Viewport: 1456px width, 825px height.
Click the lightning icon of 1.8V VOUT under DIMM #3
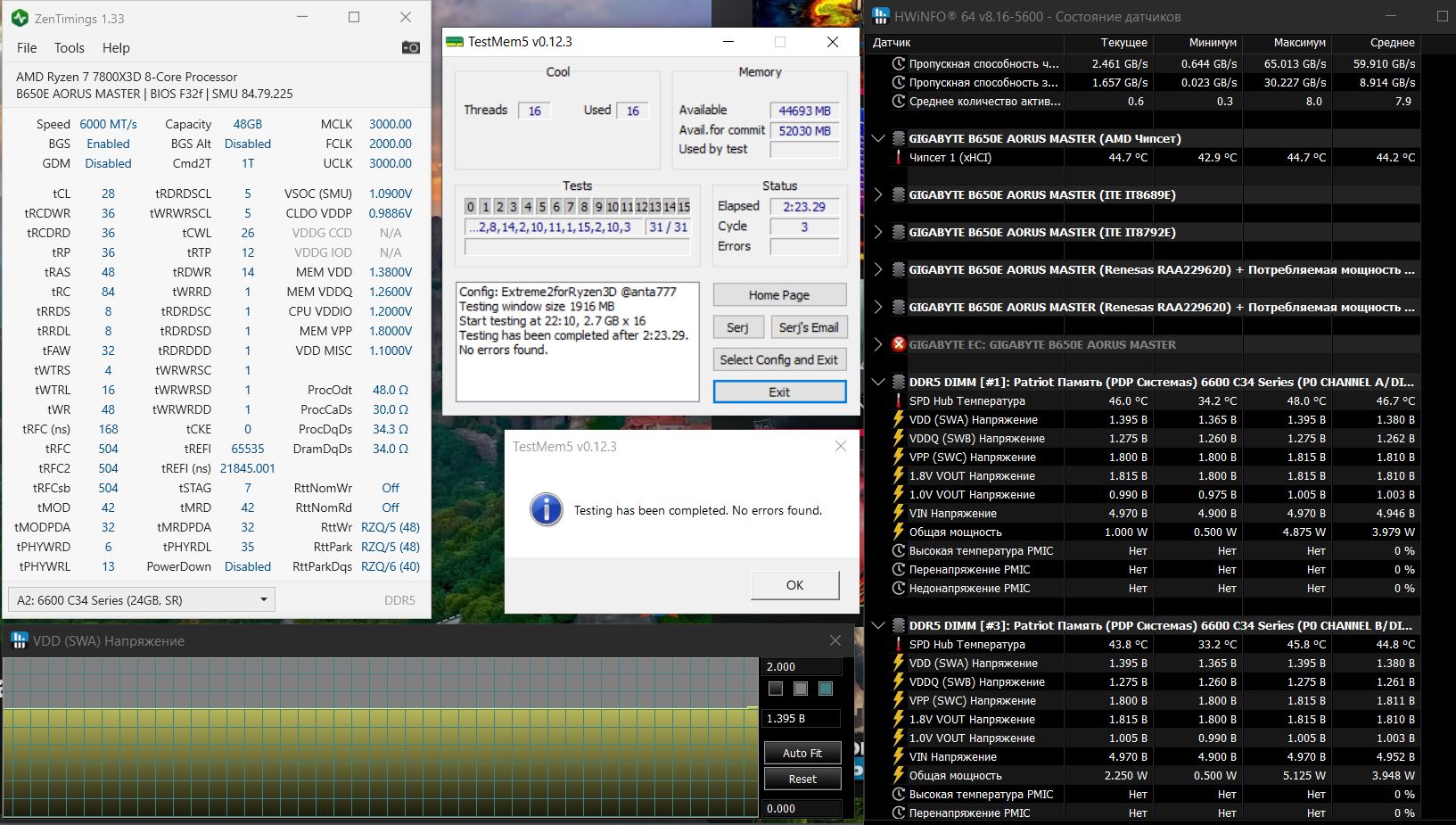(x=899, y=719)
